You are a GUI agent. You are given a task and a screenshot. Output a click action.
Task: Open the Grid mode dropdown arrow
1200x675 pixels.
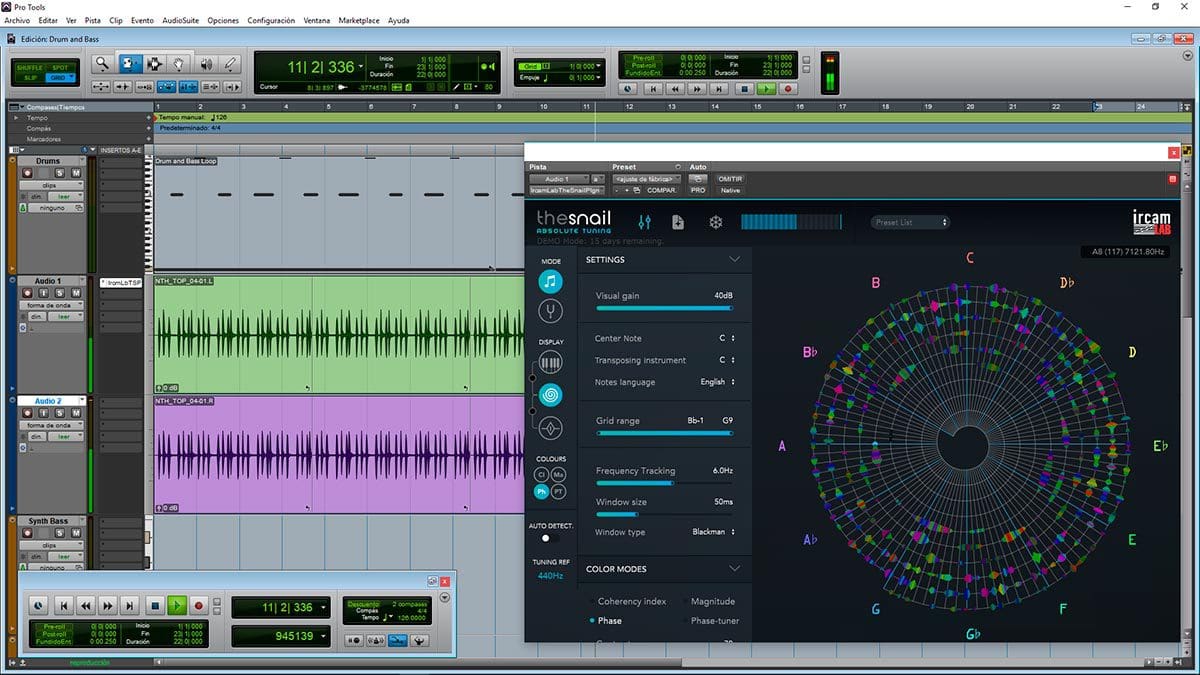[74, 77]
